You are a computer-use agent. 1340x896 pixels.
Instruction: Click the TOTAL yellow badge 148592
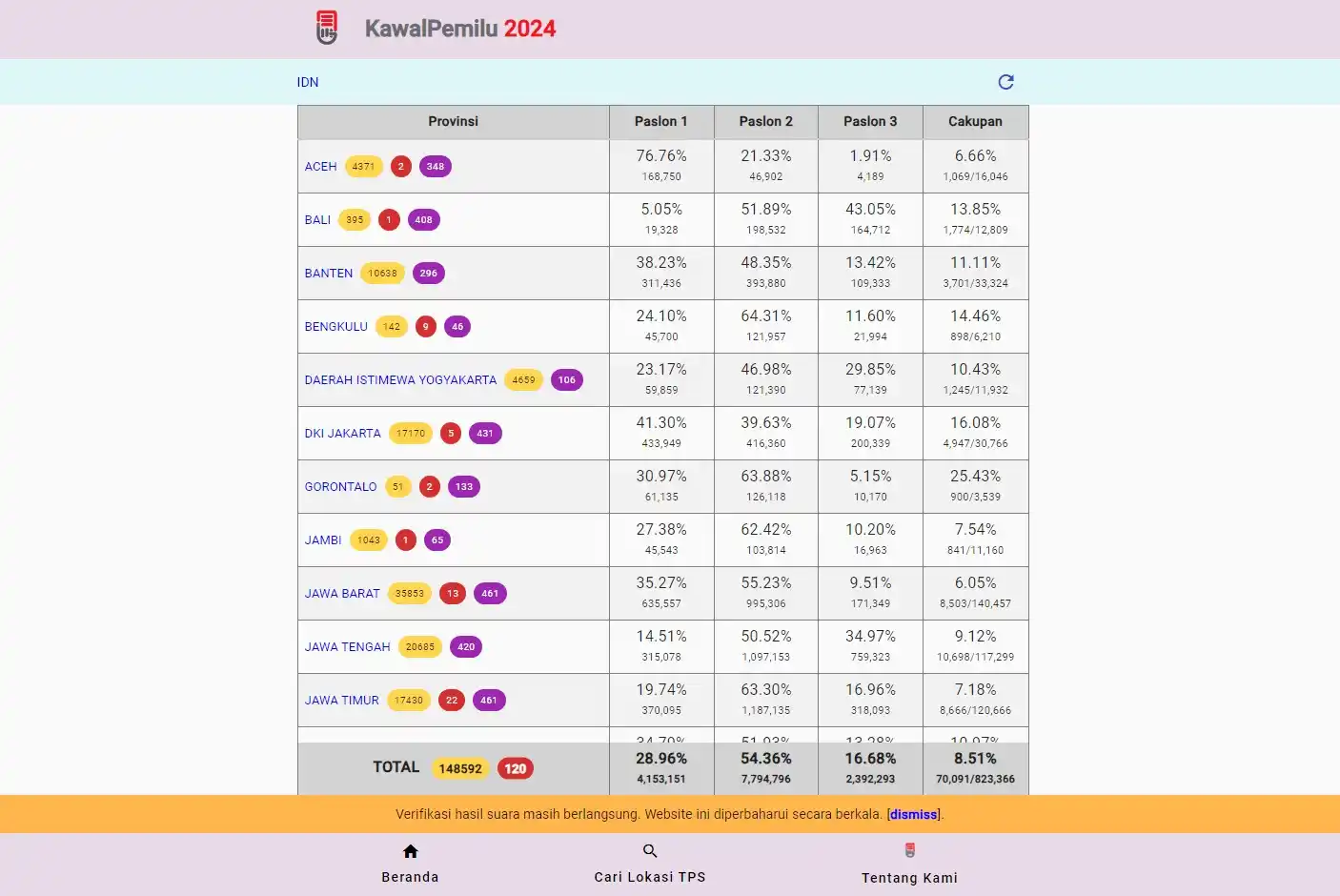(460, 768)
